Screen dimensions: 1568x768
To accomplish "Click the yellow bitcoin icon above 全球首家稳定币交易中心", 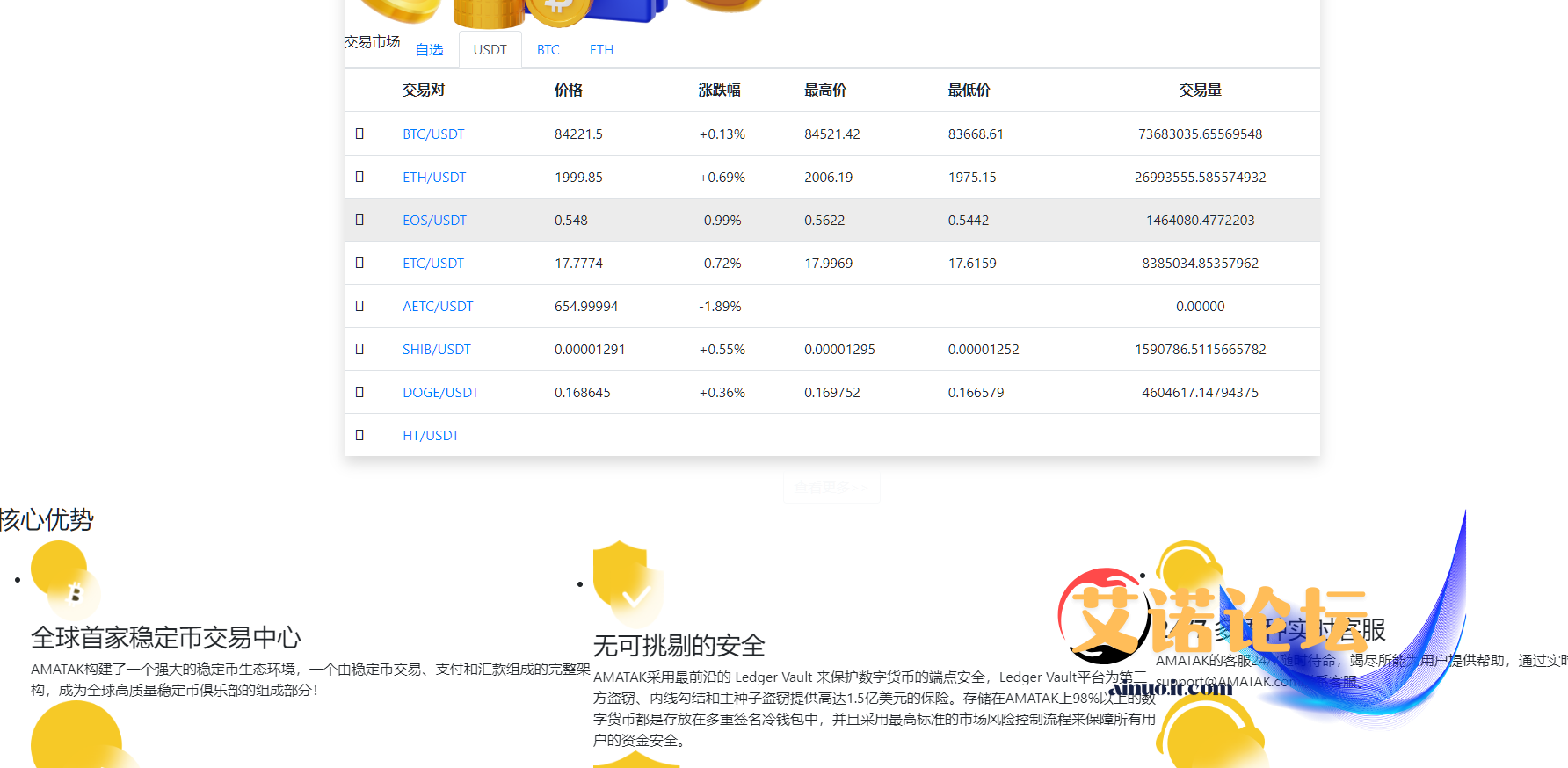I will click(66, 578).
